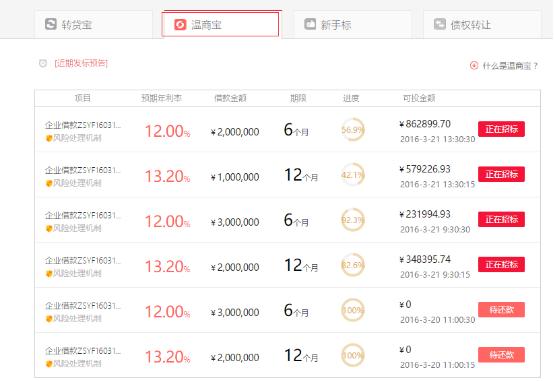Click the 预期年利率 column header
554x381 pixels.
click(x=161, y=98)
